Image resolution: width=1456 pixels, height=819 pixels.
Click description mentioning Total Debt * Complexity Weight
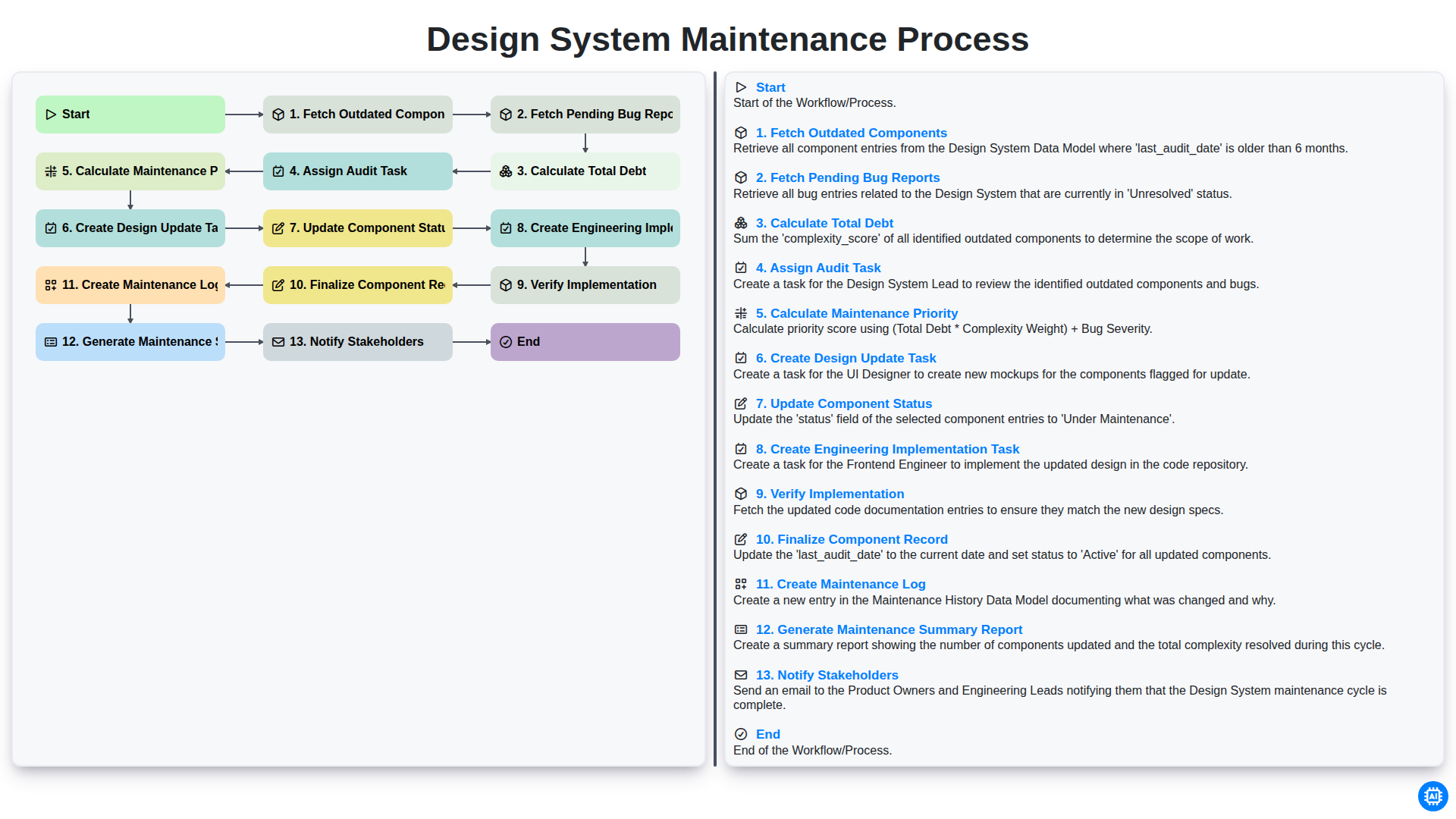point(943,329)
